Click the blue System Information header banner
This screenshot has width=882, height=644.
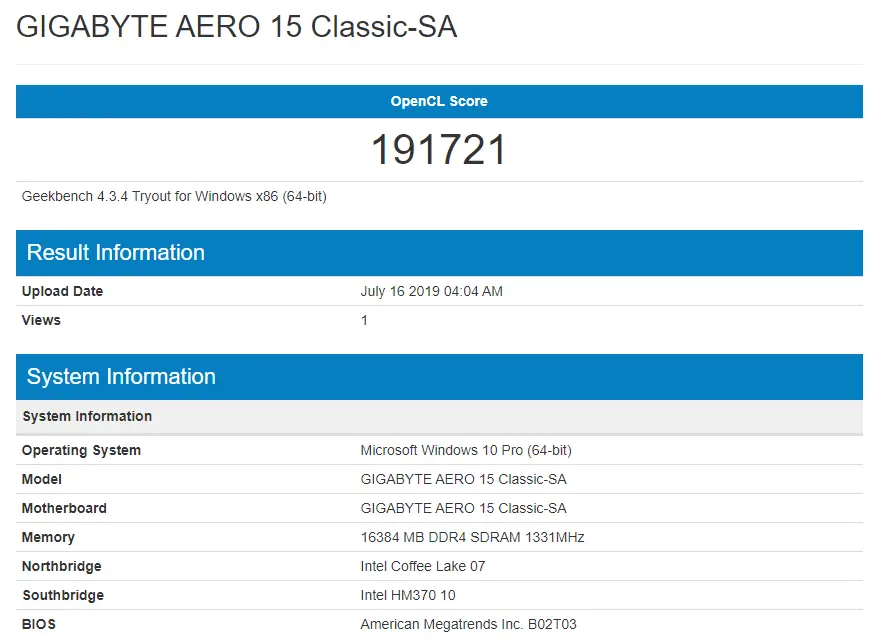pyautogui.click(x=439, y=377)
